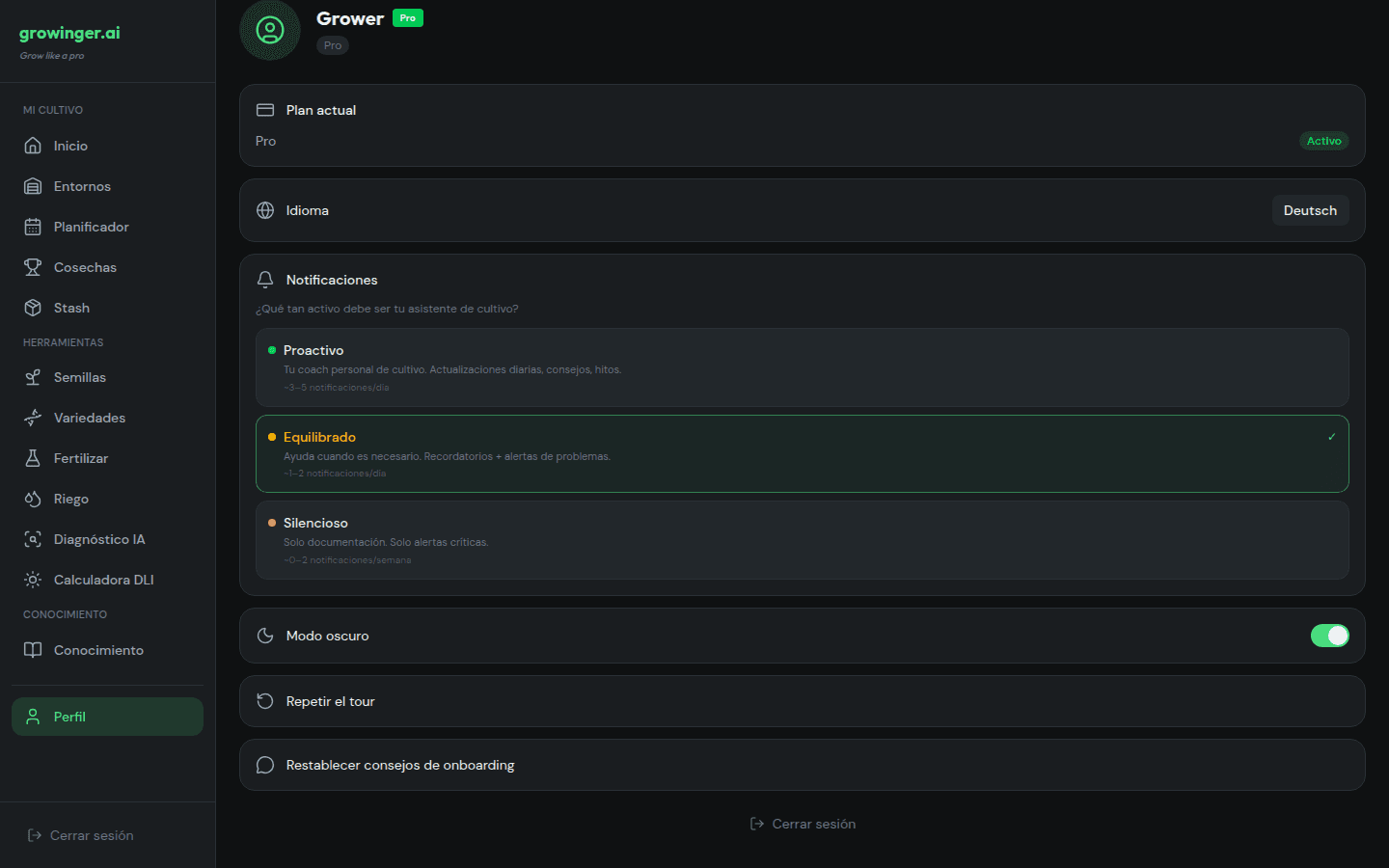Open the Semillas sidebar entry
The image size is (1389, 868).
click(x=107, y=377)
